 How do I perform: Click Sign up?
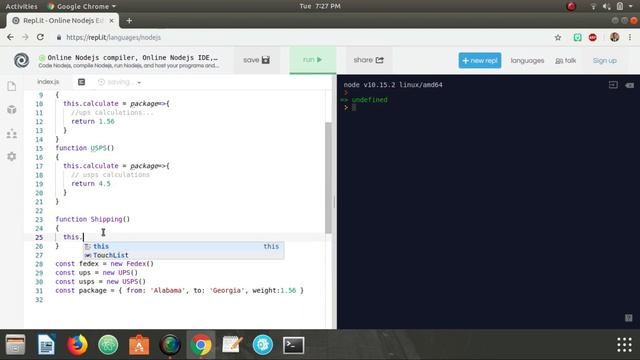[604, 60]
